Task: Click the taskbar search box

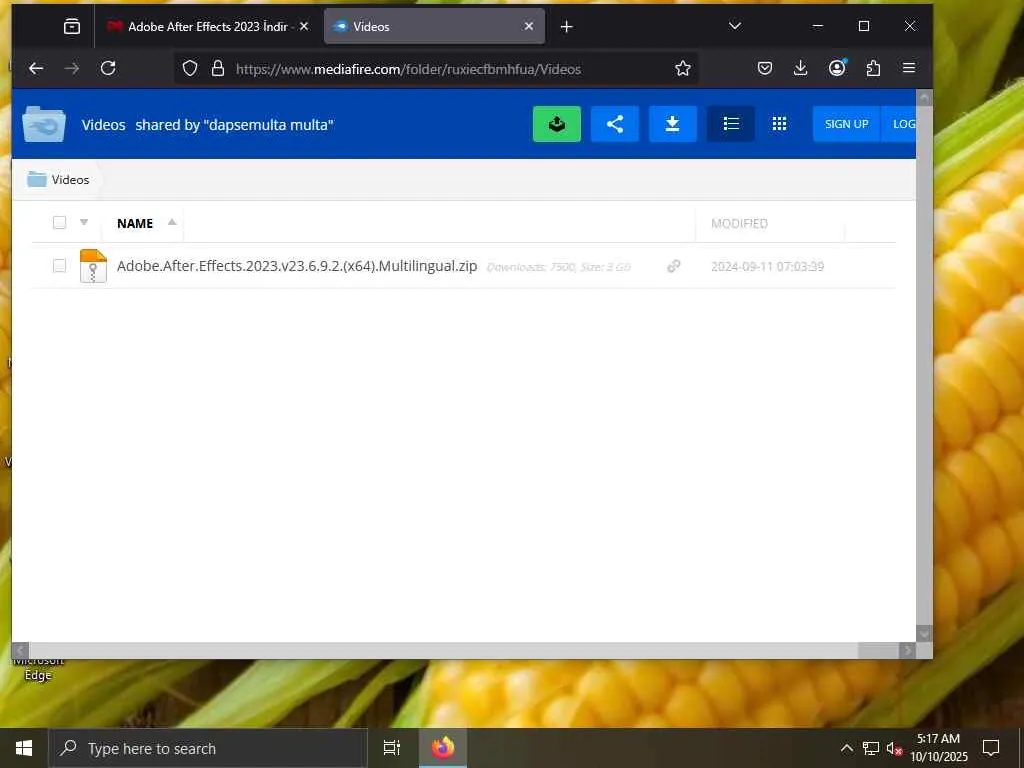Action: tap(208, 748)
